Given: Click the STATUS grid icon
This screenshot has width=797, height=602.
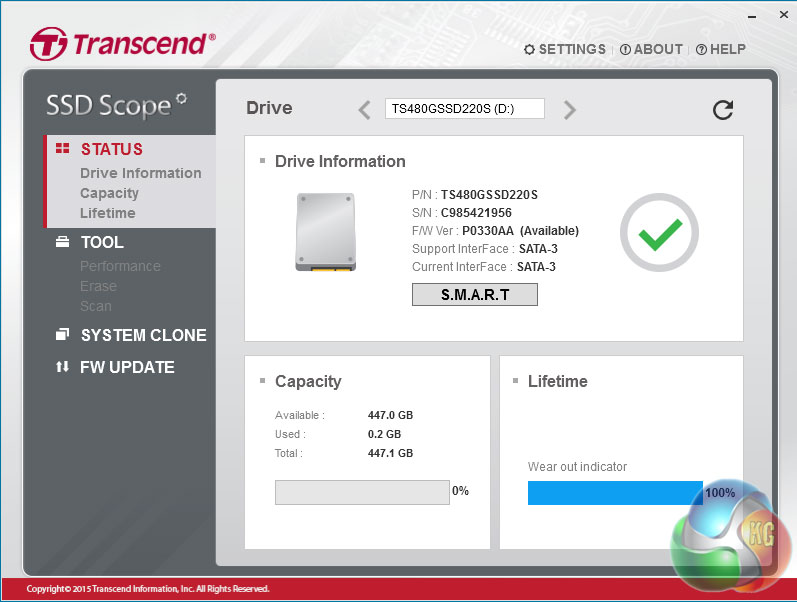Looking at the screenshot, I should click(63, 148).
